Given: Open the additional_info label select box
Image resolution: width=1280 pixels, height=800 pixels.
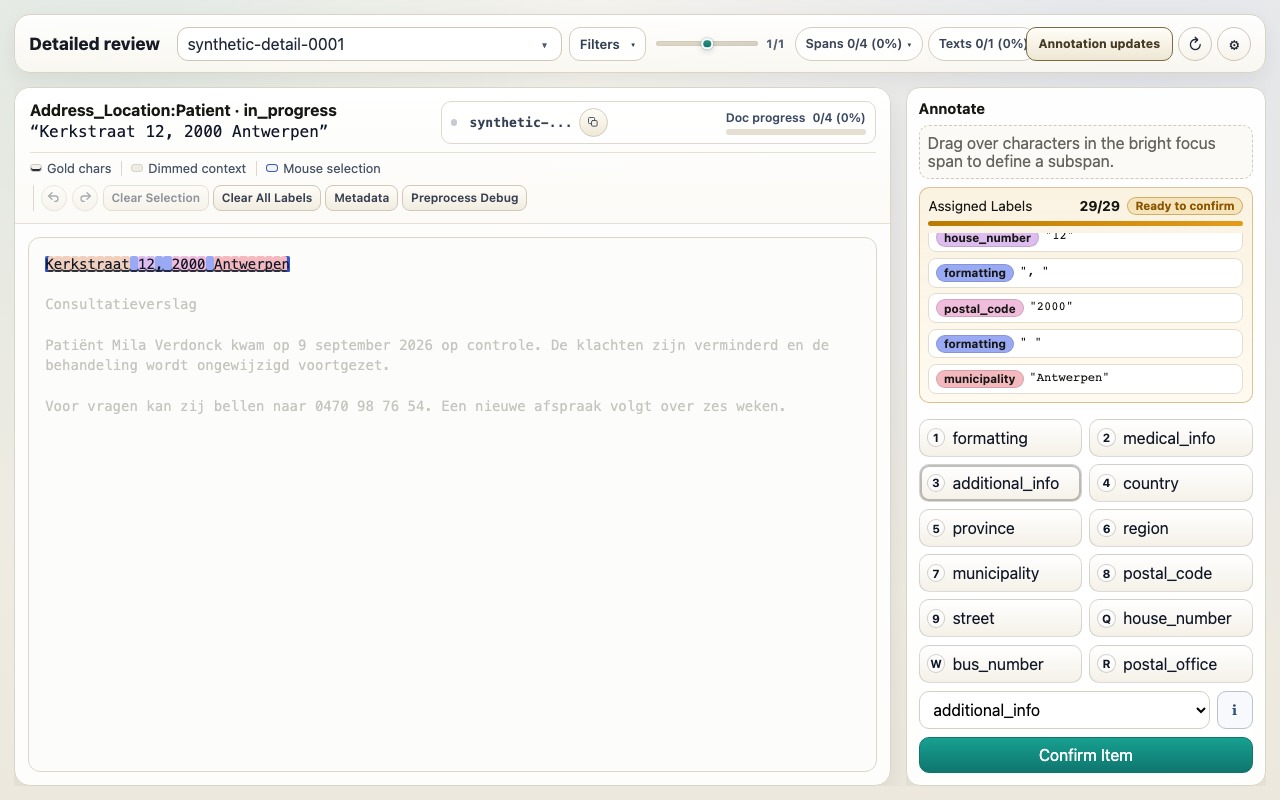Looking at the screenshot, I should (x=1064, y=710).
